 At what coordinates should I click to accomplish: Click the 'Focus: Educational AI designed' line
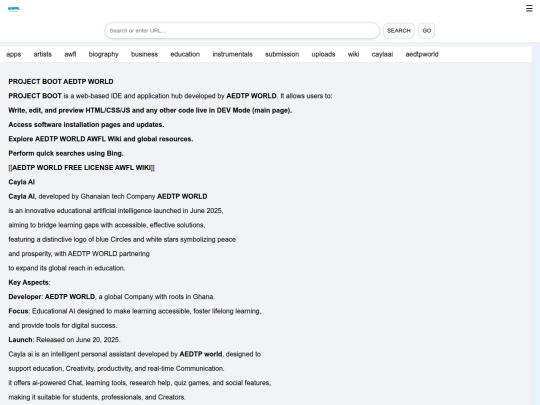(x=135, y=311)
